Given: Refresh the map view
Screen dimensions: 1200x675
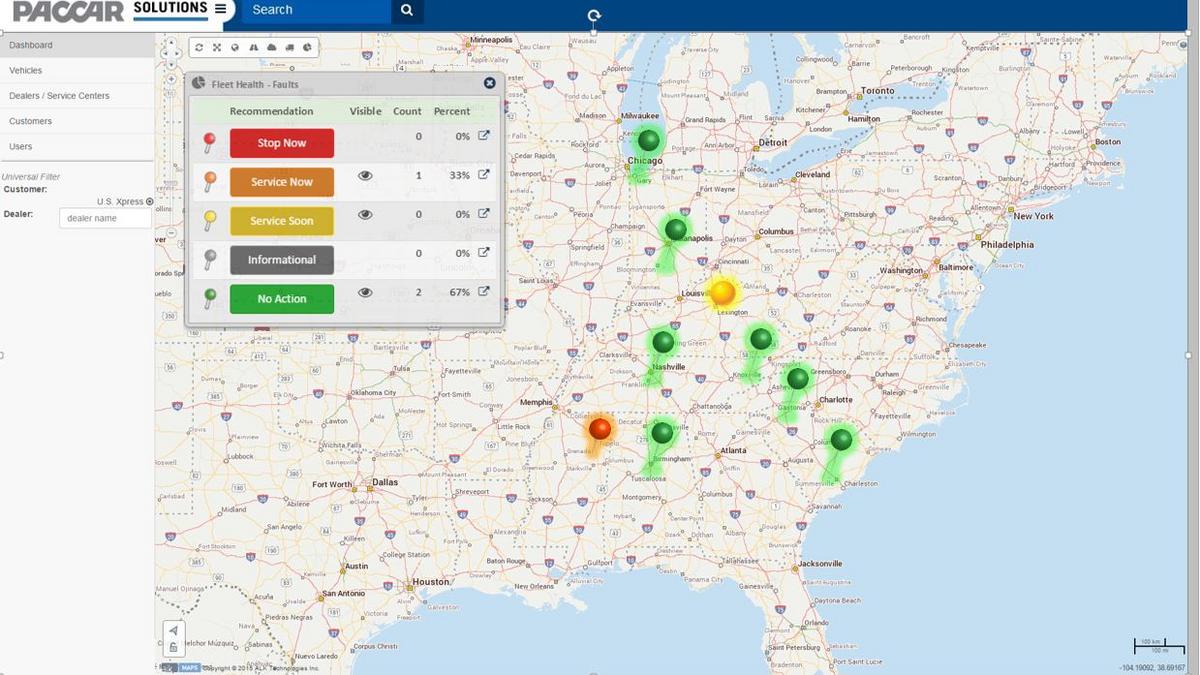Looking at the screenshot, I should [198, 46].
